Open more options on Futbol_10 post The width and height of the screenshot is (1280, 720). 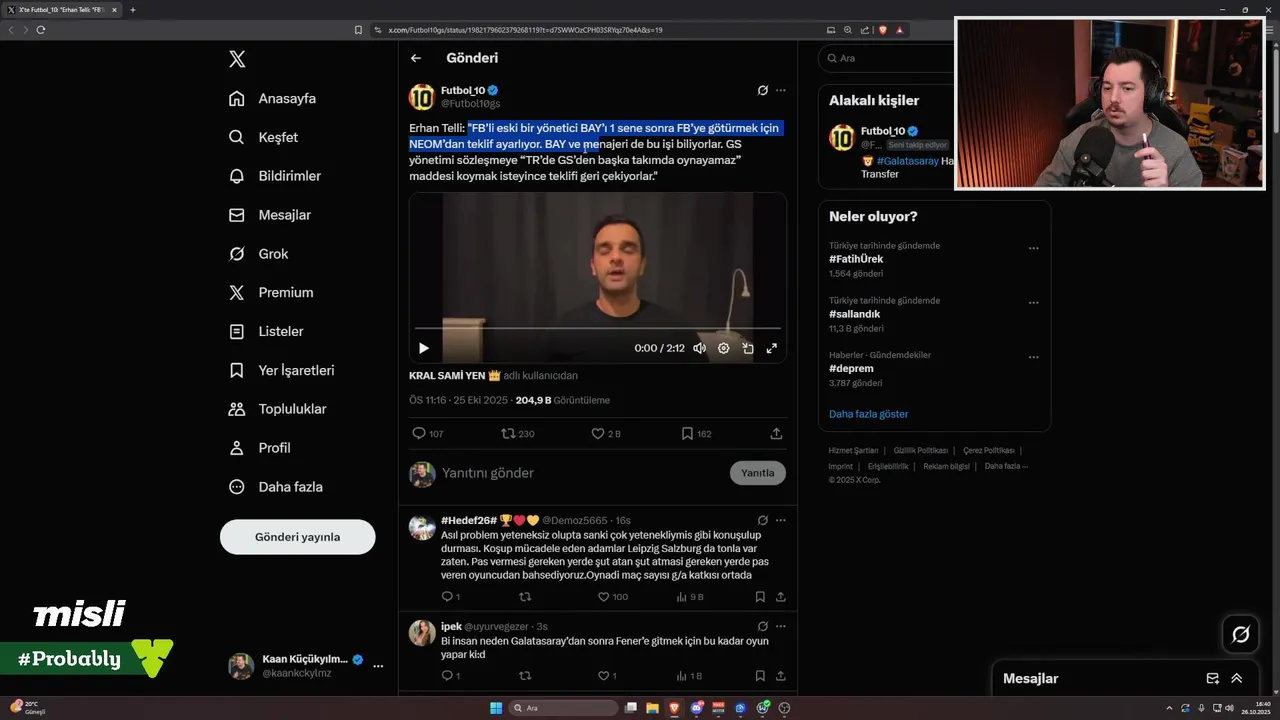(781, 90)
